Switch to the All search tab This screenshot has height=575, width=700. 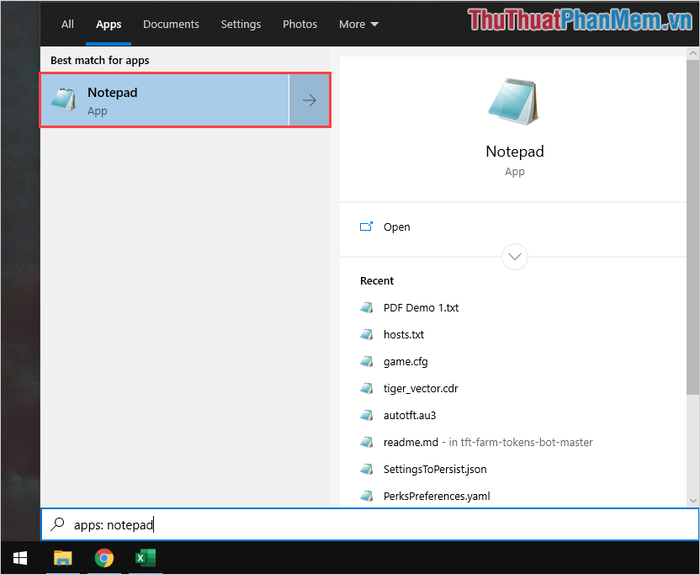pyautogui.click(x=67, y=24)
